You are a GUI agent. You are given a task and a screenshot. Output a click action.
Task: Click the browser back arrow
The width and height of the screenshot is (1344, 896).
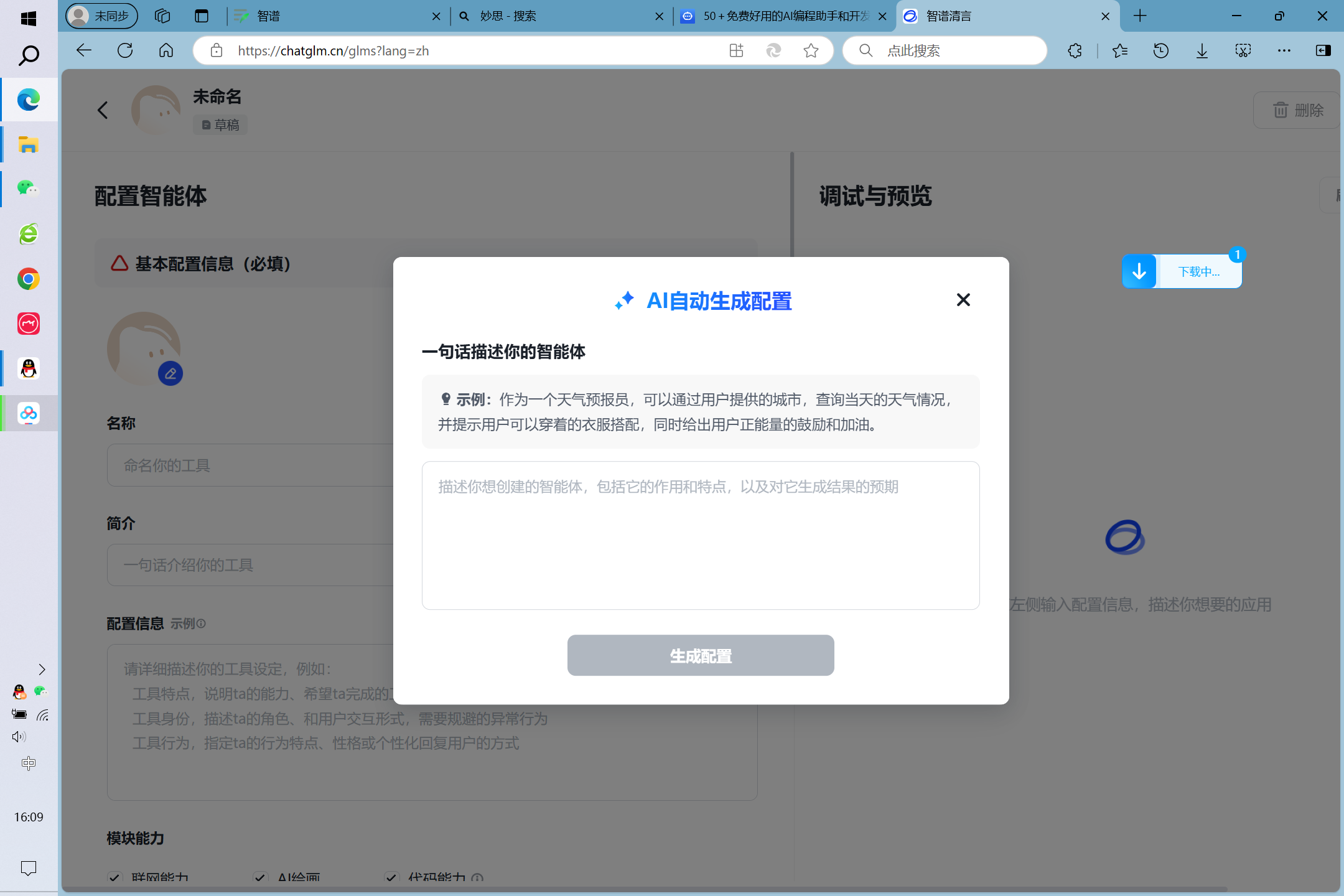(84, 50)
